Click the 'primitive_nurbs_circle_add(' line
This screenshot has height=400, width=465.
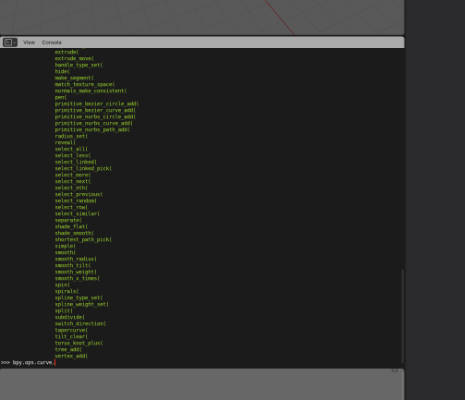(95, 117)
